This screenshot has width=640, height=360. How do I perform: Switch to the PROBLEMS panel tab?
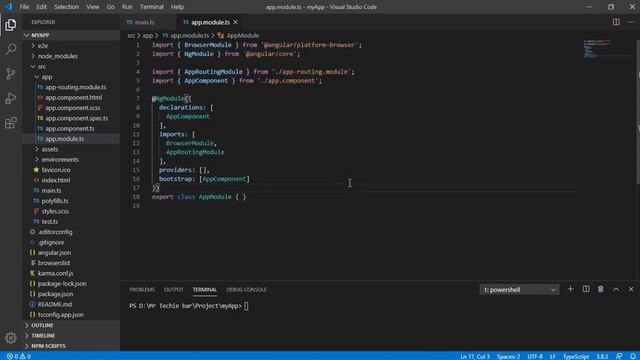click(x=142, y=289)
